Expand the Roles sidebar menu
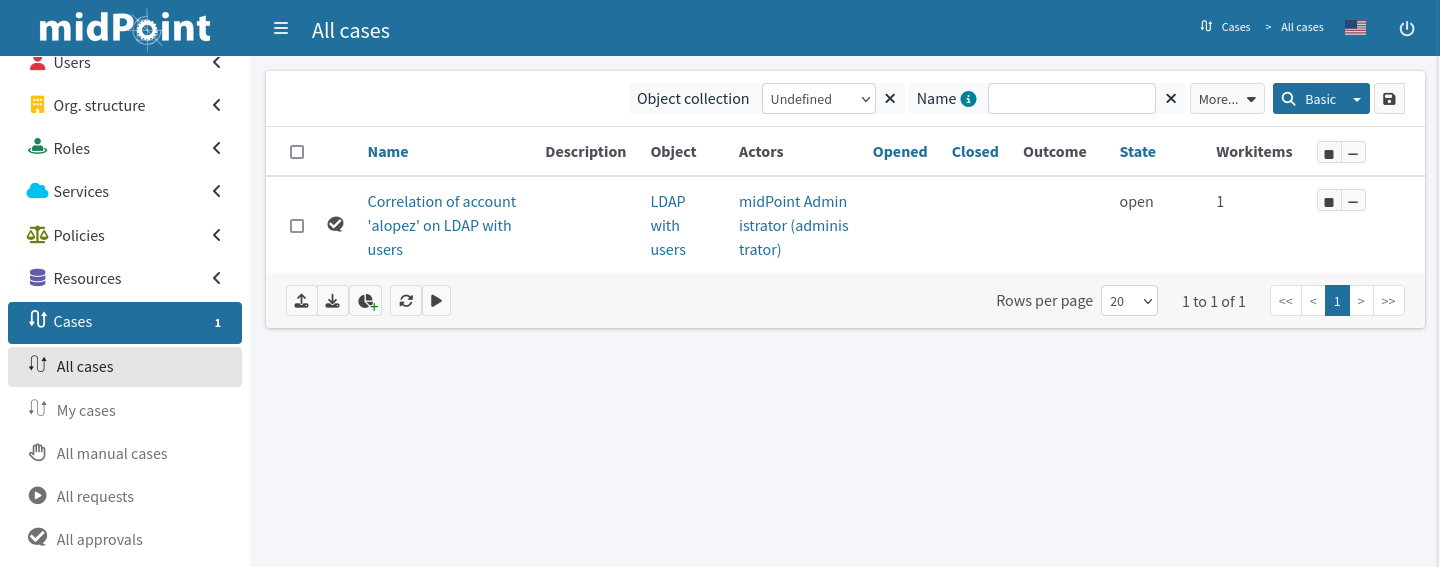Viewport: 1440px width, 567px height. (x=125, y=148)
